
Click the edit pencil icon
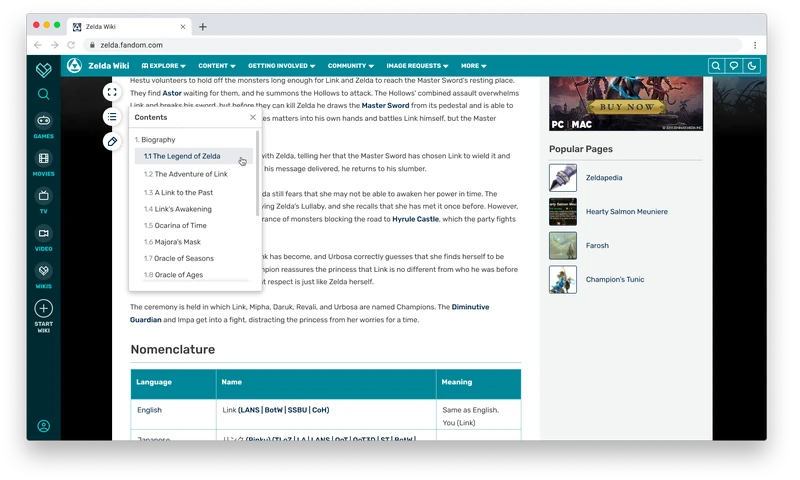click(x=112, y=141)
